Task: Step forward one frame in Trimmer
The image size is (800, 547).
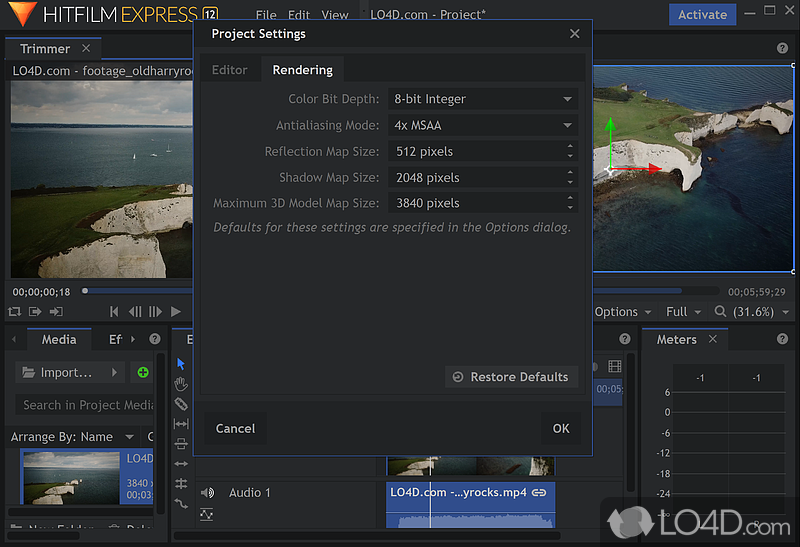Action: pos(155,311)
